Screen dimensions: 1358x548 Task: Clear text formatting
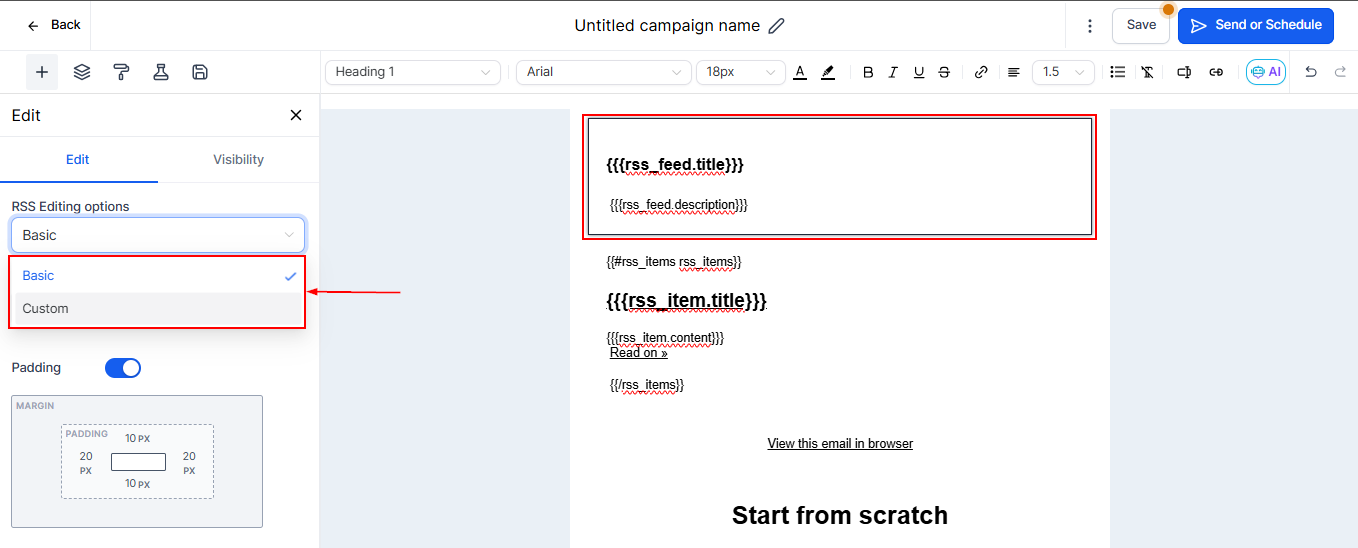1147,72
